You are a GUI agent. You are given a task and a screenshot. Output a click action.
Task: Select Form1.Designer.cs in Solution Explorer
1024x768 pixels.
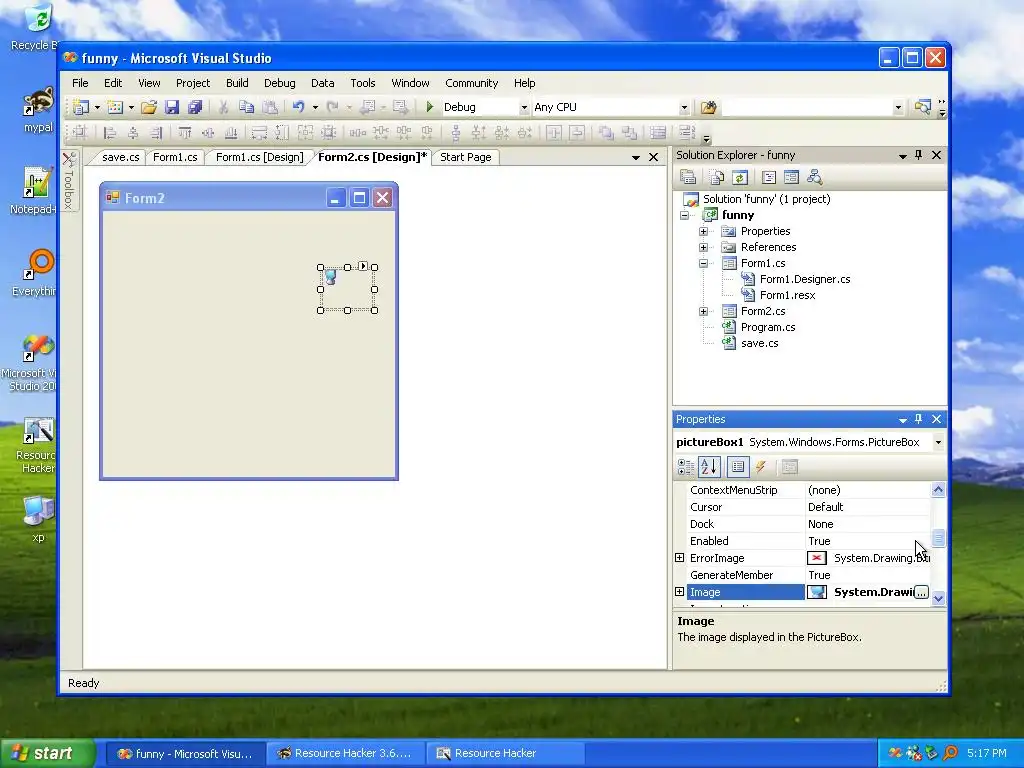[x=805, y=279]
